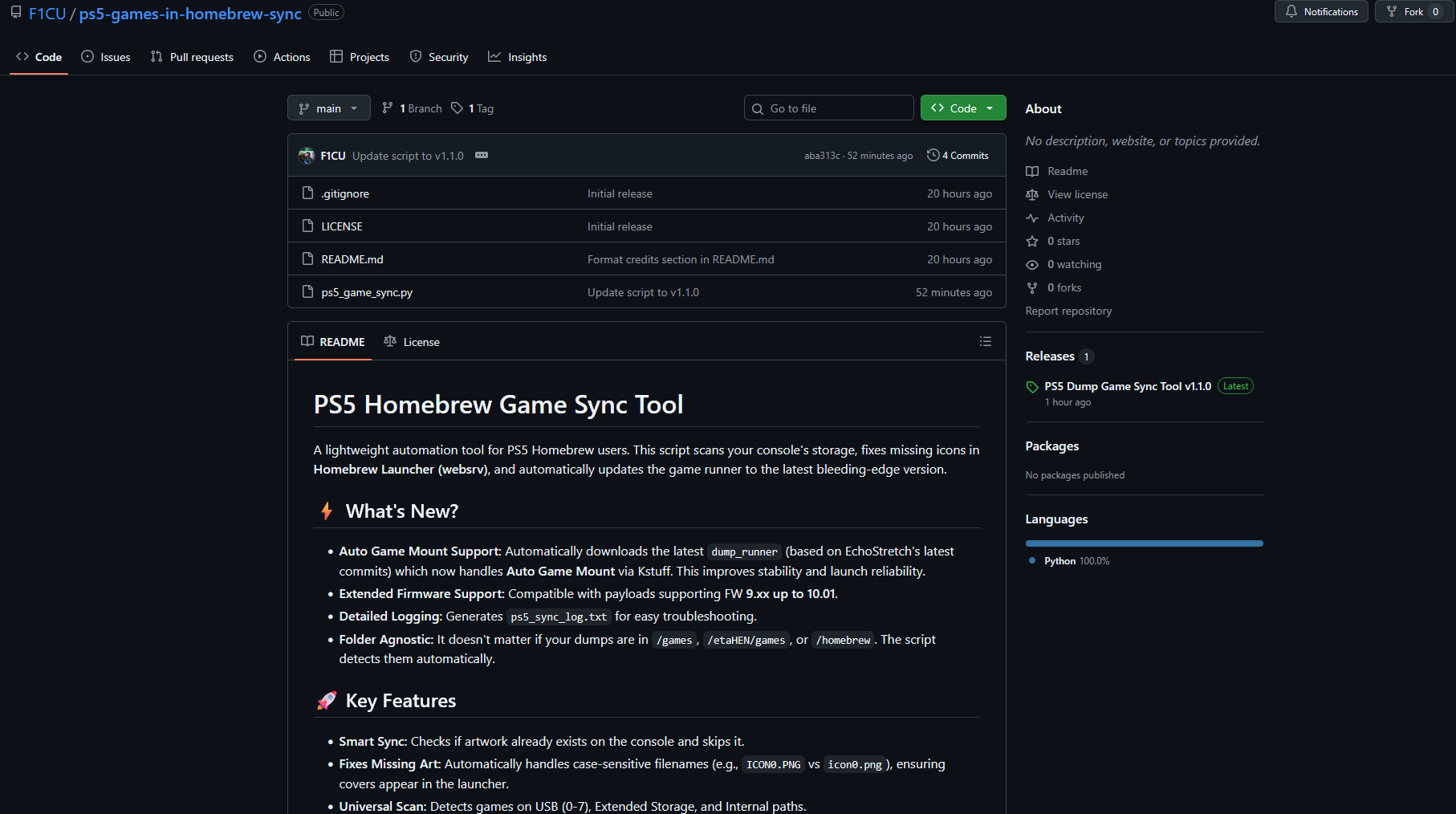Open the ps5_game_sync.py file
This screenshot has height=814, width=1456.
(x=367, y=292)
